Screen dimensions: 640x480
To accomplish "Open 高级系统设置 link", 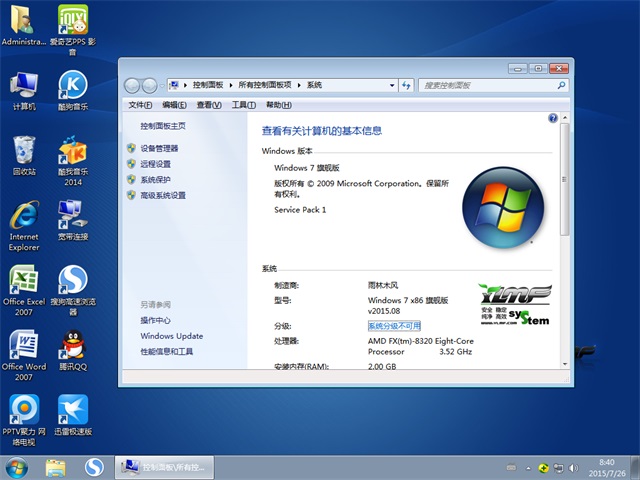I will [x=163, y=196].
